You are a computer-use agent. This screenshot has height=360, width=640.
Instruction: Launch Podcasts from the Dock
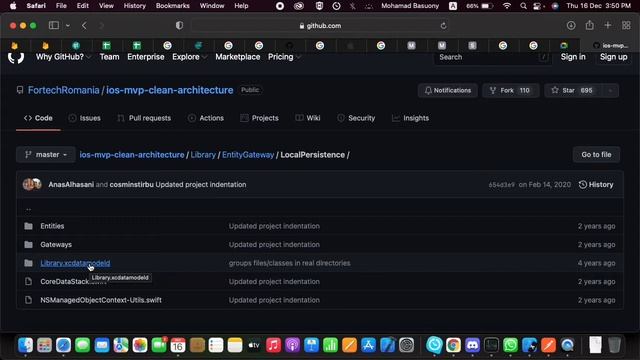[292, 345]
